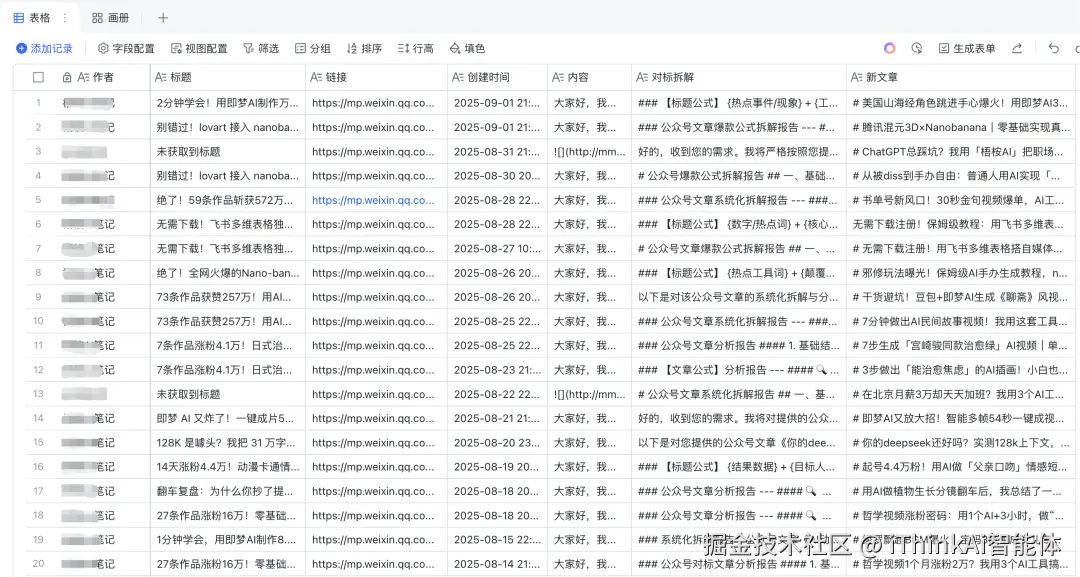Add a new view with plus icon

163,18
